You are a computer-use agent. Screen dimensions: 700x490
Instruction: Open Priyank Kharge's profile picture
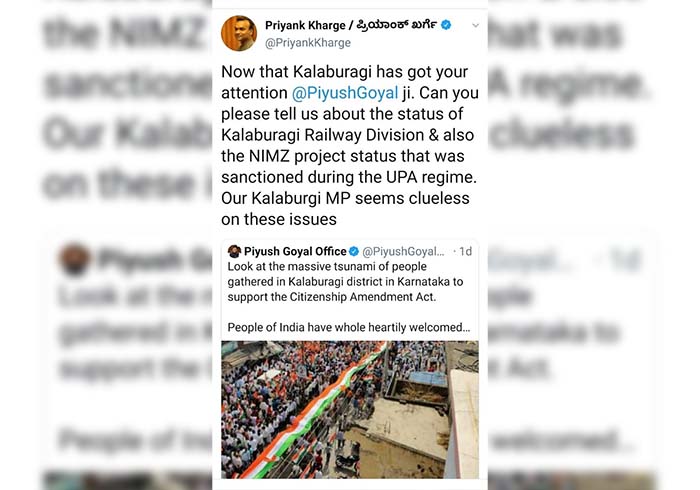pyautogui.click(x=239, y=32)
